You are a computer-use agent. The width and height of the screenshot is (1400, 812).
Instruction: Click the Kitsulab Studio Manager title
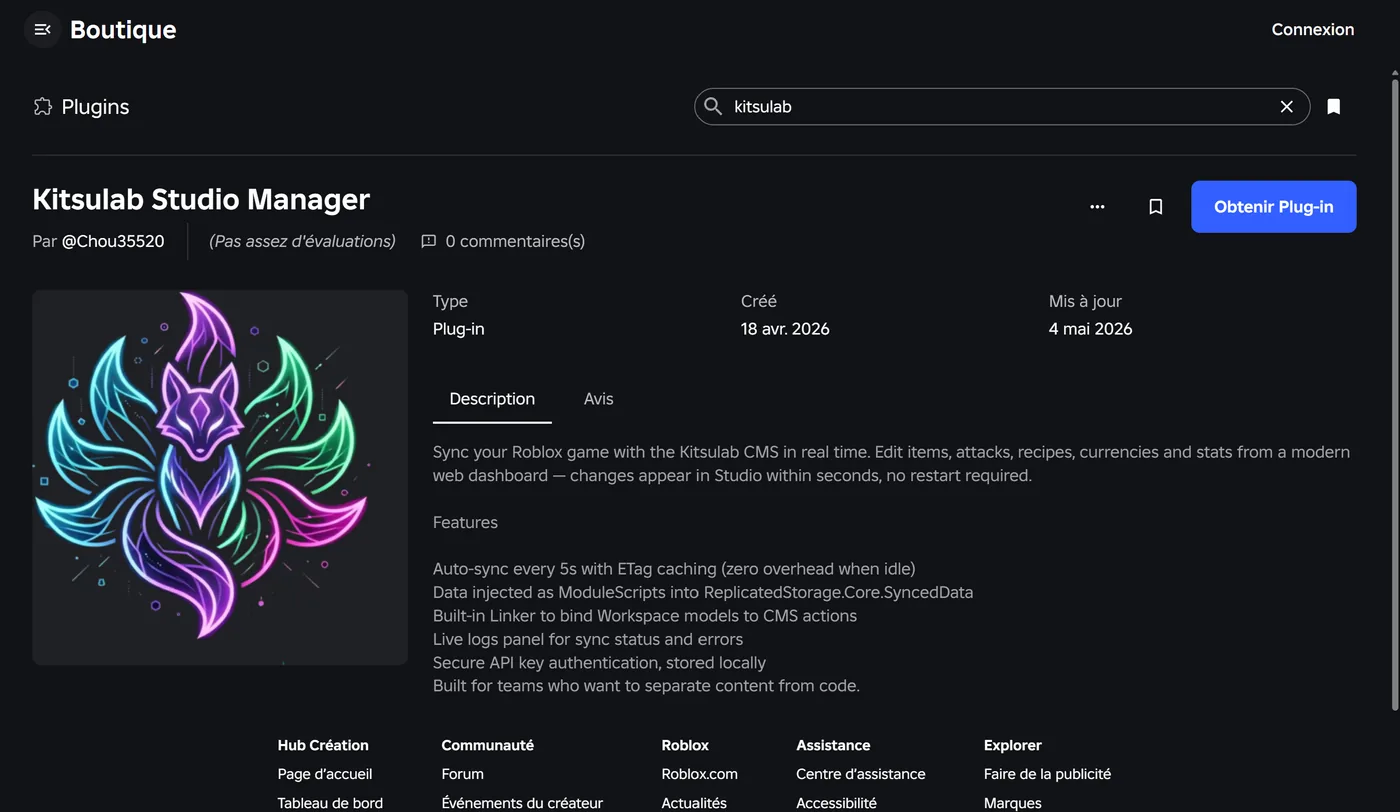click(x=201, y=199)
